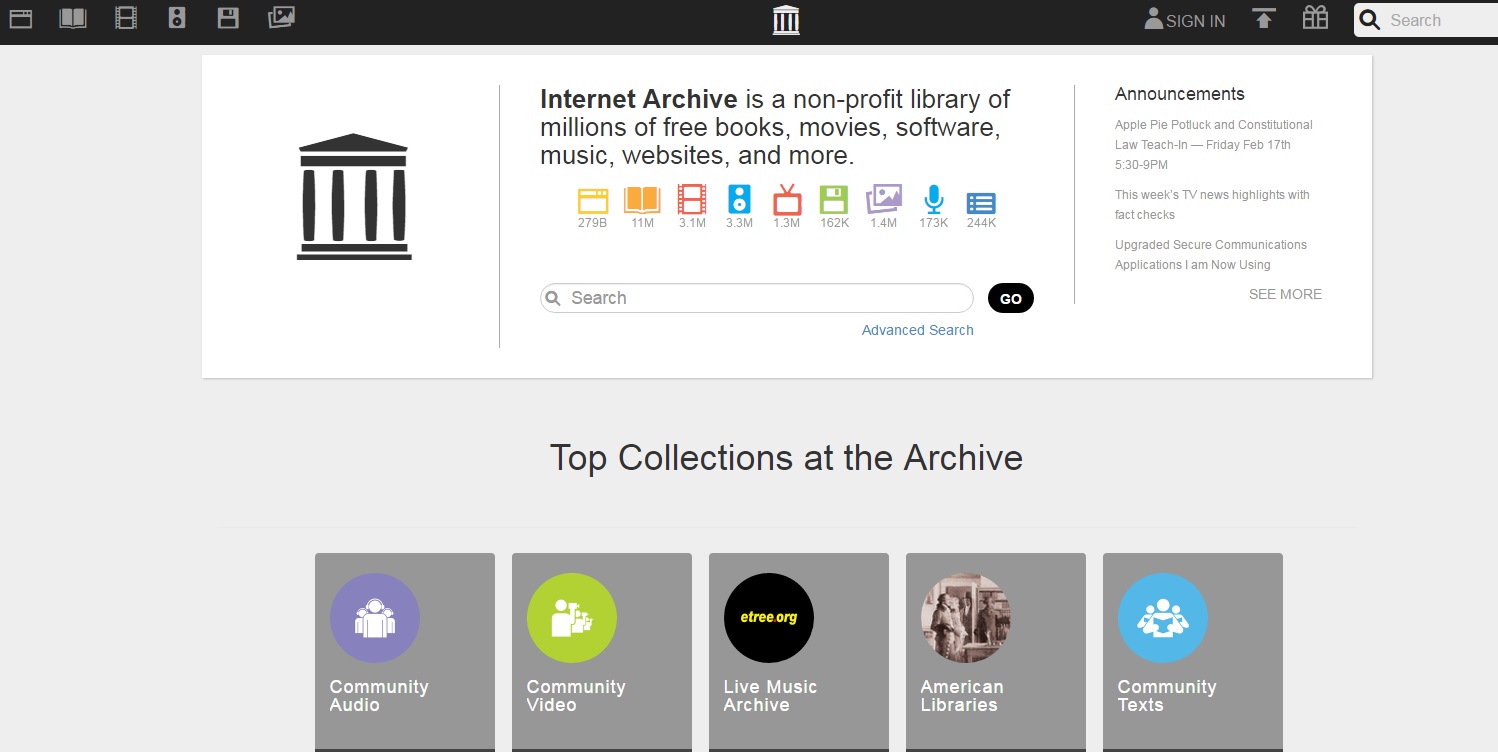
Task: Open the web icon in top navigation bar
Action: click(x=21, y=18)
